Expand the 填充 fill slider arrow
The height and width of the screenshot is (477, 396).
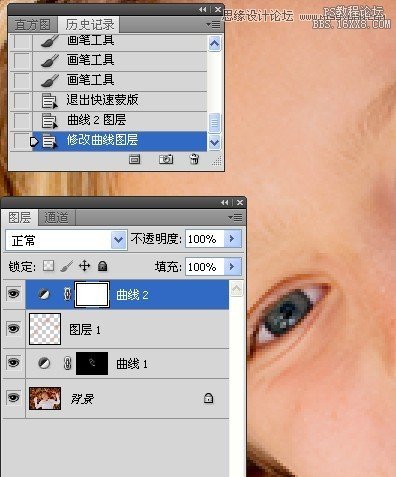pos(232,266)
